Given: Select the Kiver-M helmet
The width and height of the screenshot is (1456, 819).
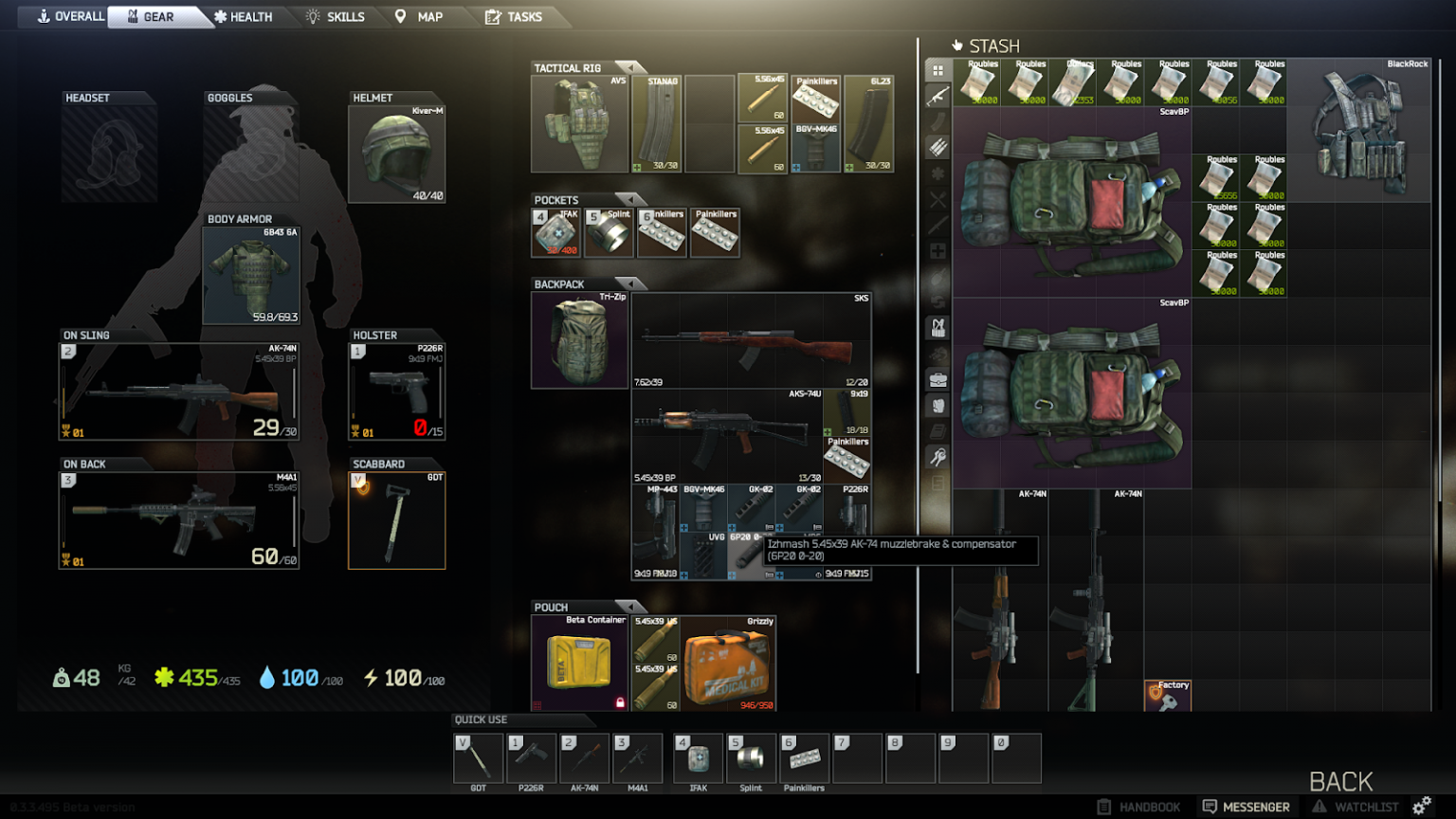Looking at the screenshot, I should [x=396, y=154].
